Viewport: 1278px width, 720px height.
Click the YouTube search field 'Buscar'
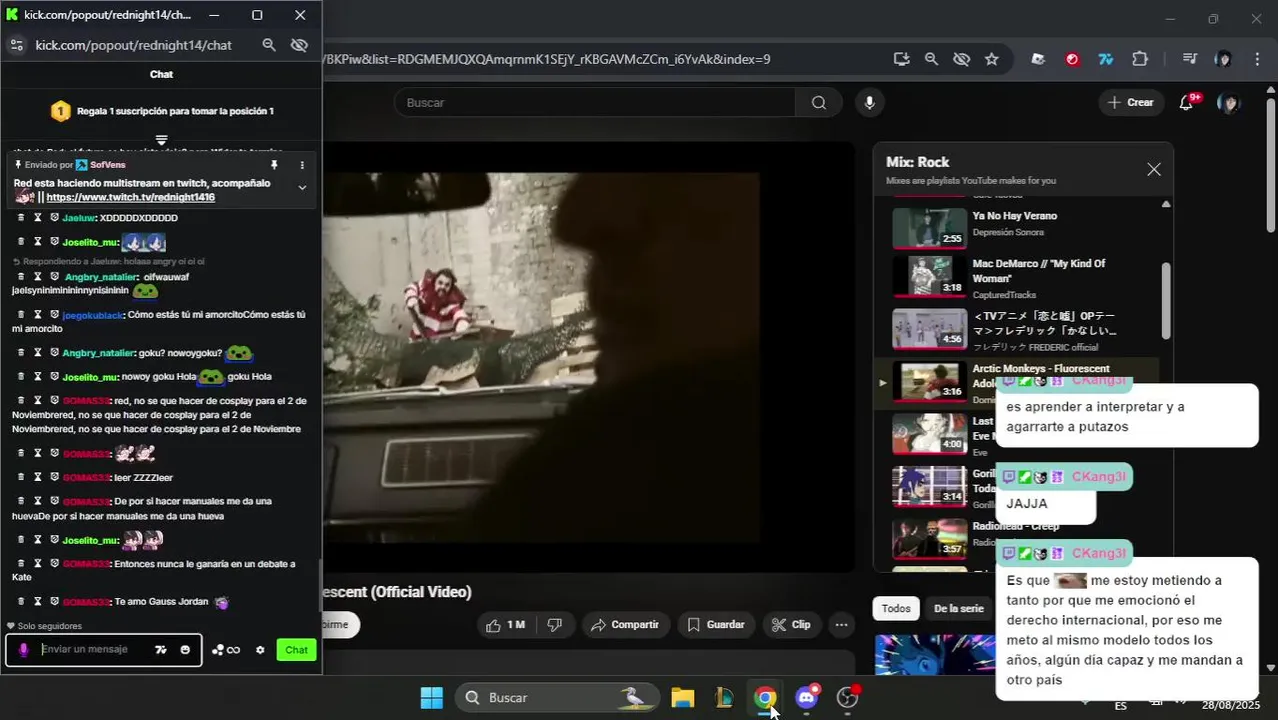pos(595,103)
